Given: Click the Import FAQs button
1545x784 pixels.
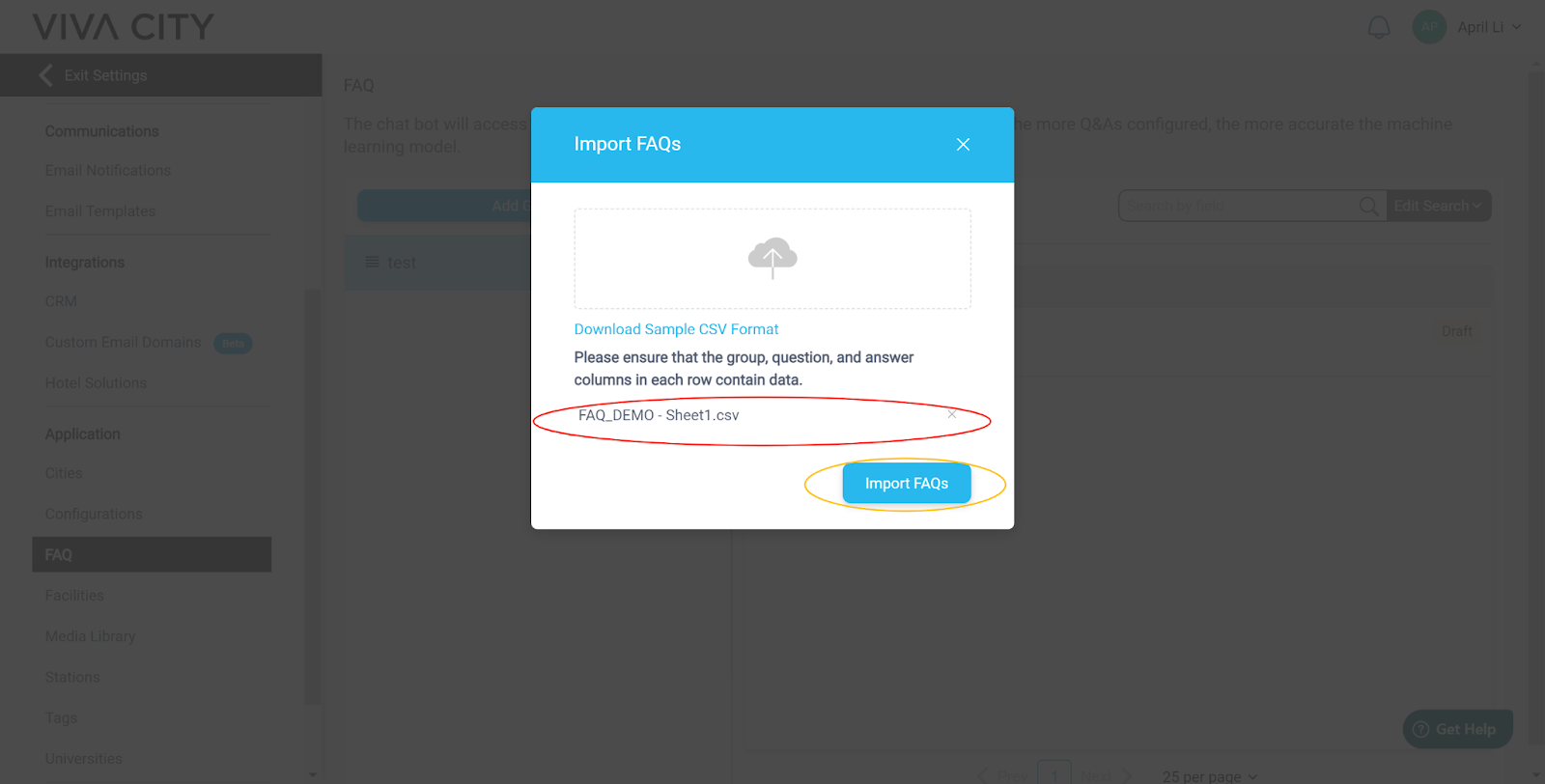Looking at the screenshot, I should 907,484.
